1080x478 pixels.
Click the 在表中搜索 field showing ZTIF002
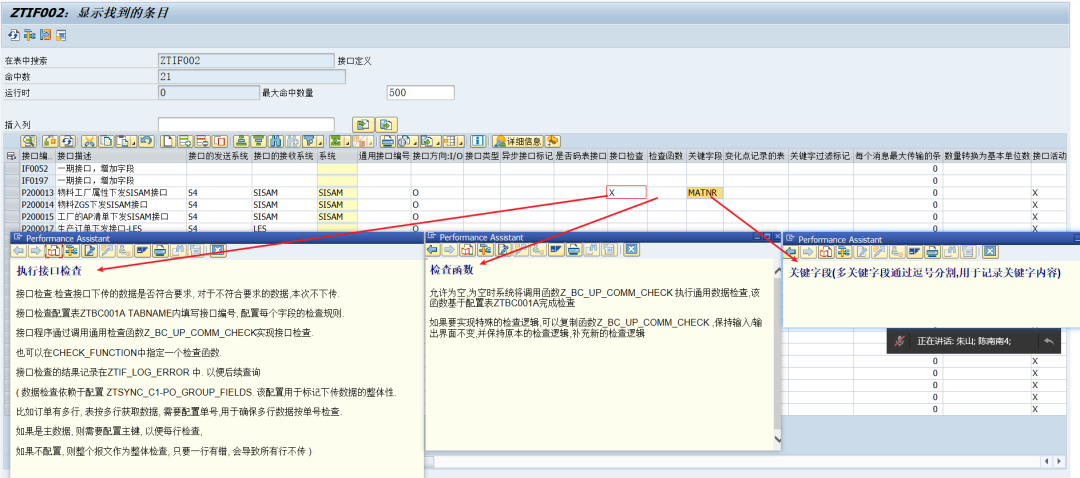pos(246,61)
